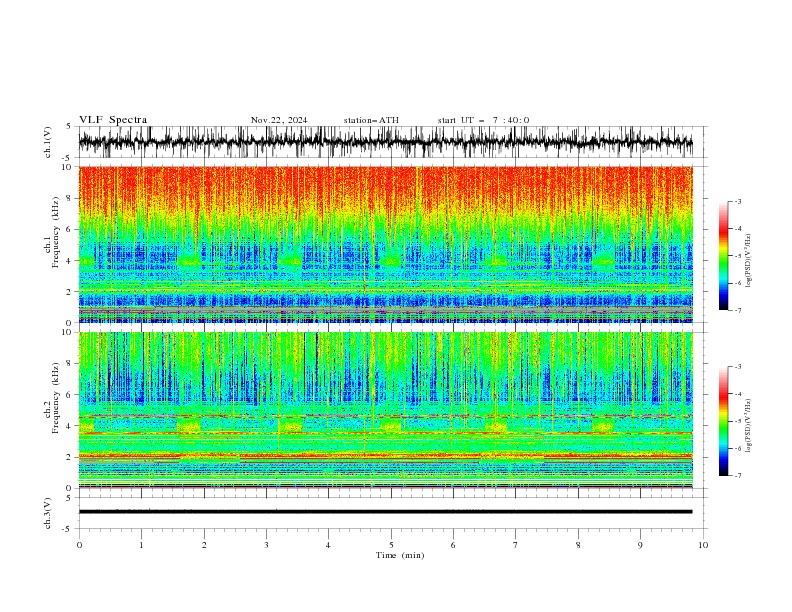792x612 pixels.
Task: Click the ch.1 voltage waveform trace
Action: [385, 142]
